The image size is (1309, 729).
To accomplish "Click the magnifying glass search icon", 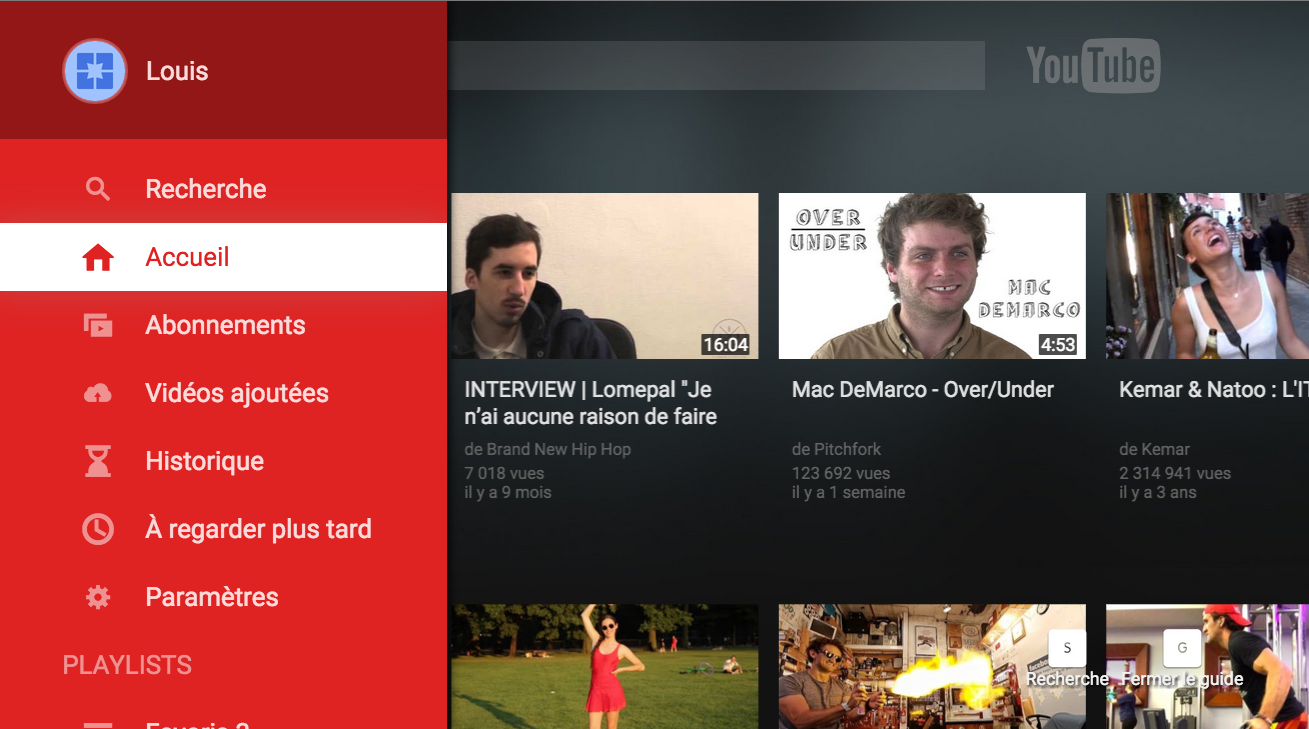I will 98,189.
